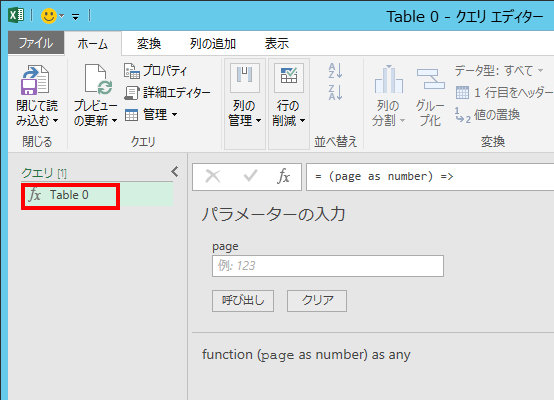Image resolution: width=554 pixels, height=400 pixels.
Task: Switch to the ホーム tab
Action: (x=93, y=44)
